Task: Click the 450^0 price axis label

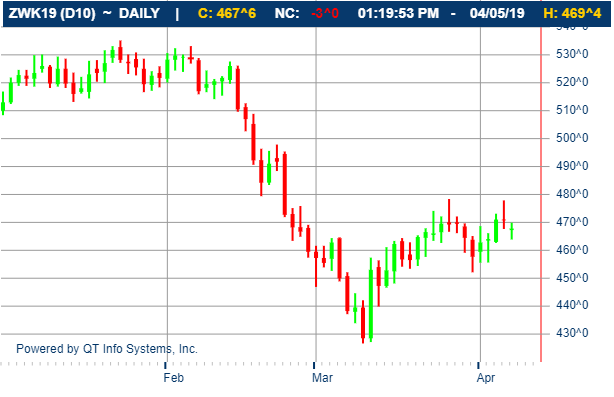Action: point(572,278)
